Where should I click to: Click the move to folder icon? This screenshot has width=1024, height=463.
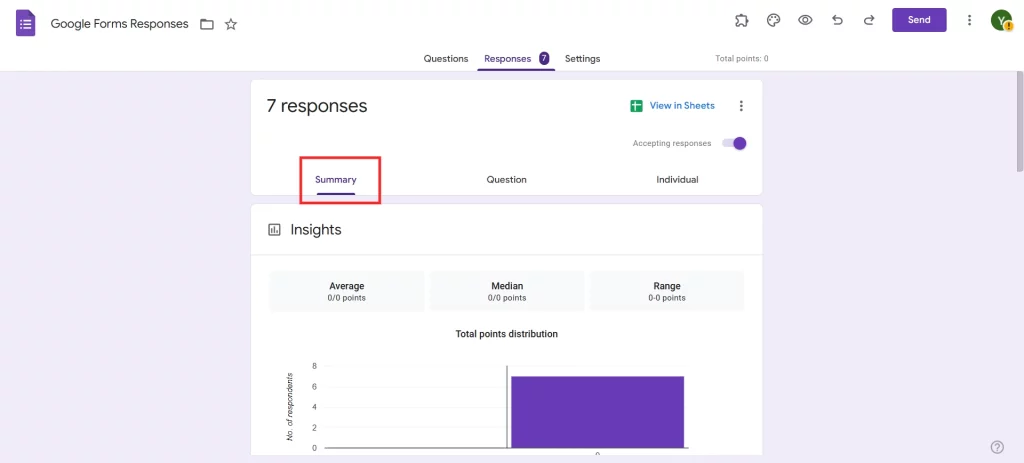[207, 25]
